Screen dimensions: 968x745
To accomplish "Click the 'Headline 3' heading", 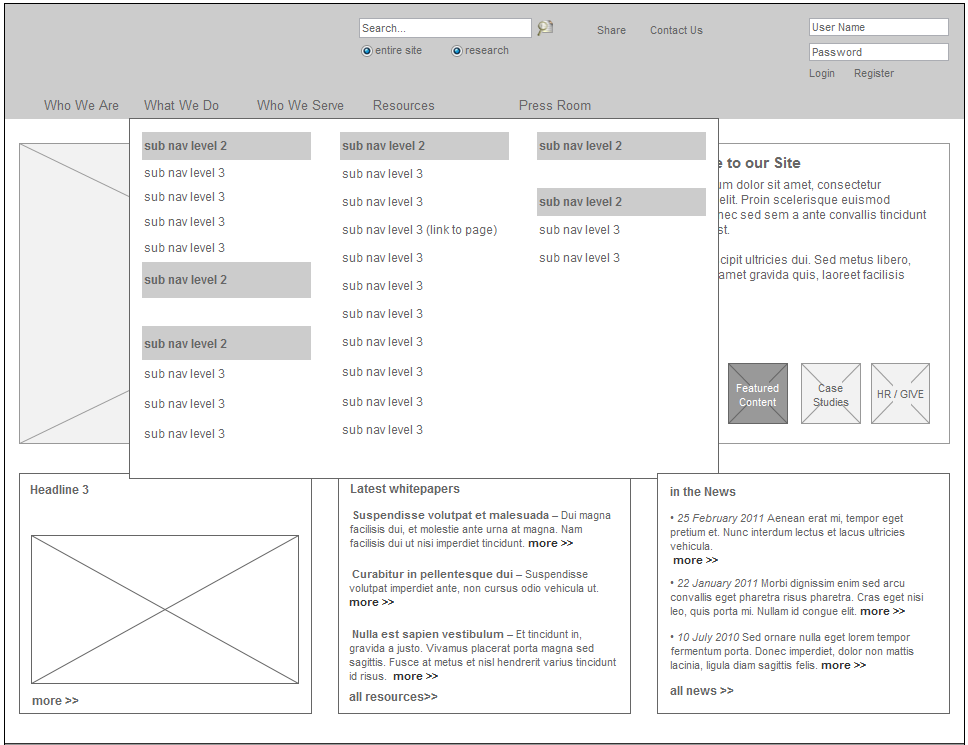I will tap(59, 490).
